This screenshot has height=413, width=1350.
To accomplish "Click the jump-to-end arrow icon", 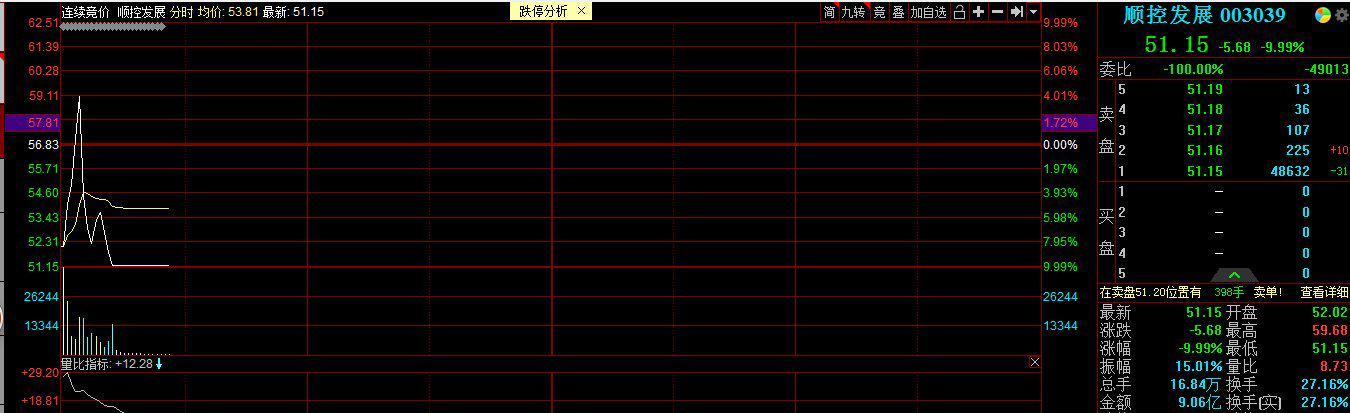I will point(1016,12).
